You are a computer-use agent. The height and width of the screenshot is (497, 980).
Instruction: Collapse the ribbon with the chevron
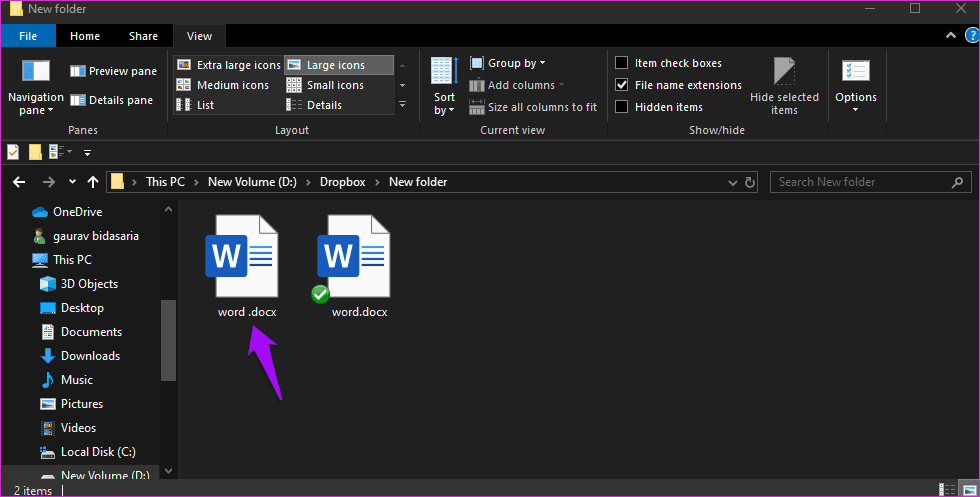coord(951,36)
